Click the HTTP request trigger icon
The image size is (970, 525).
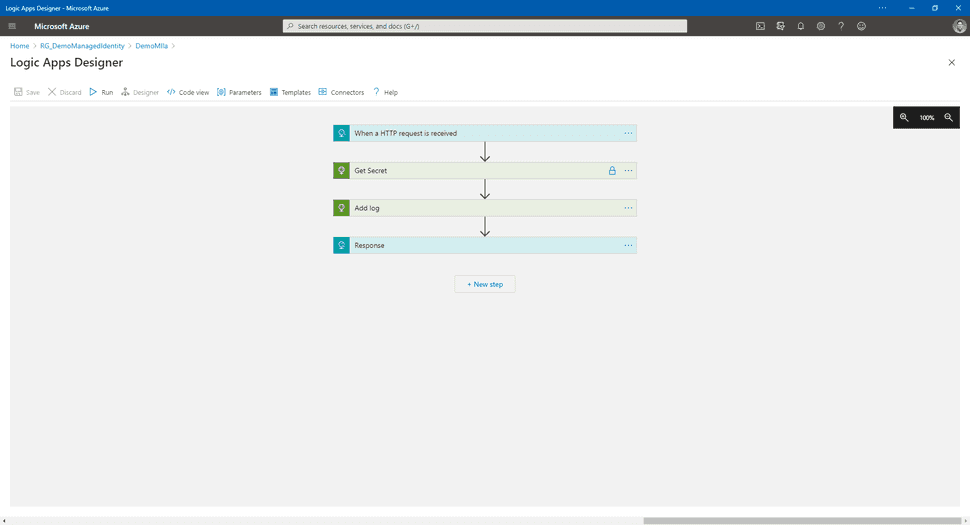coord(341,133)
